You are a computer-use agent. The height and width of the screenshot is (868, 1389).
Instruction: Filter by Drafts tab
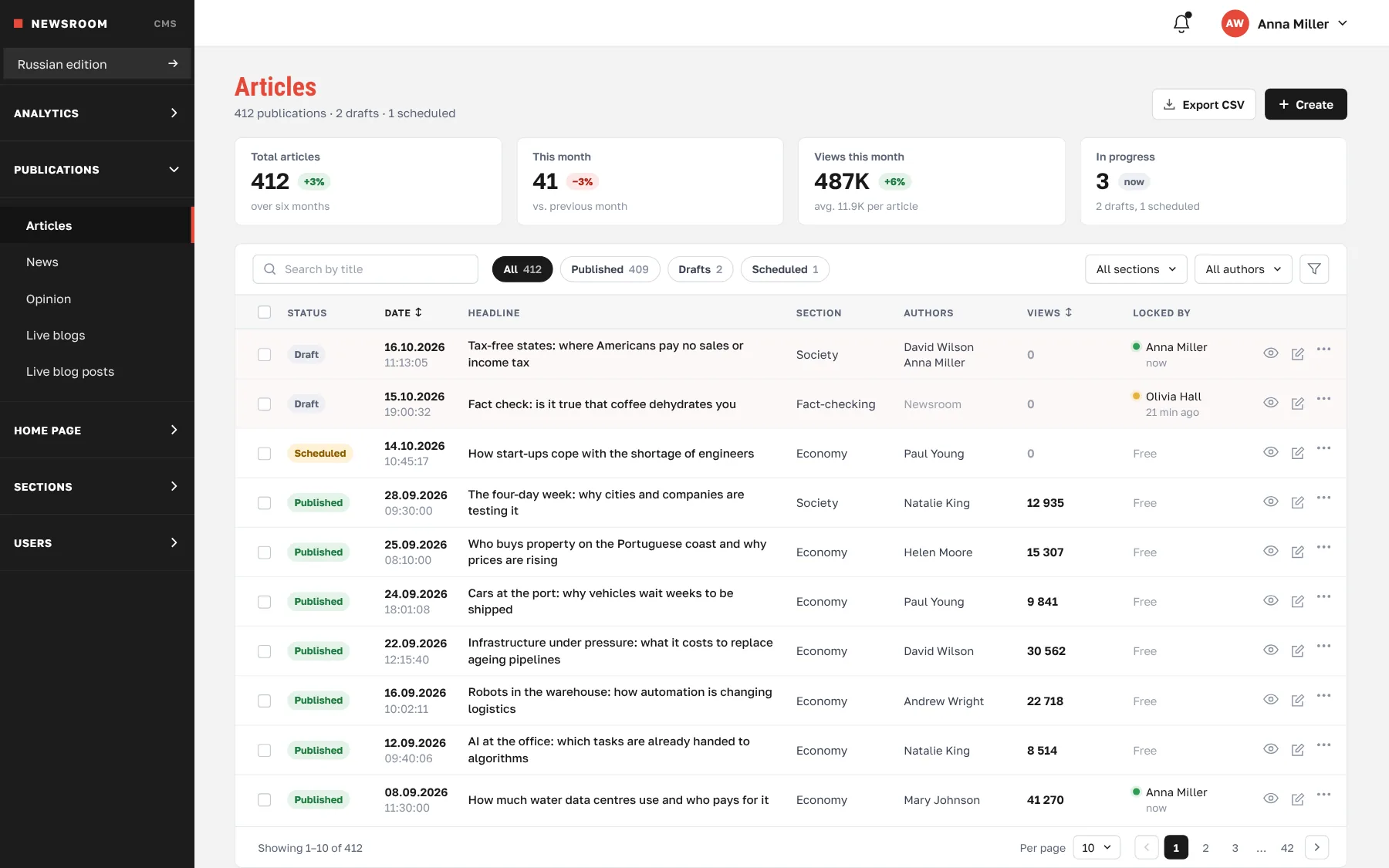[700, 269]
